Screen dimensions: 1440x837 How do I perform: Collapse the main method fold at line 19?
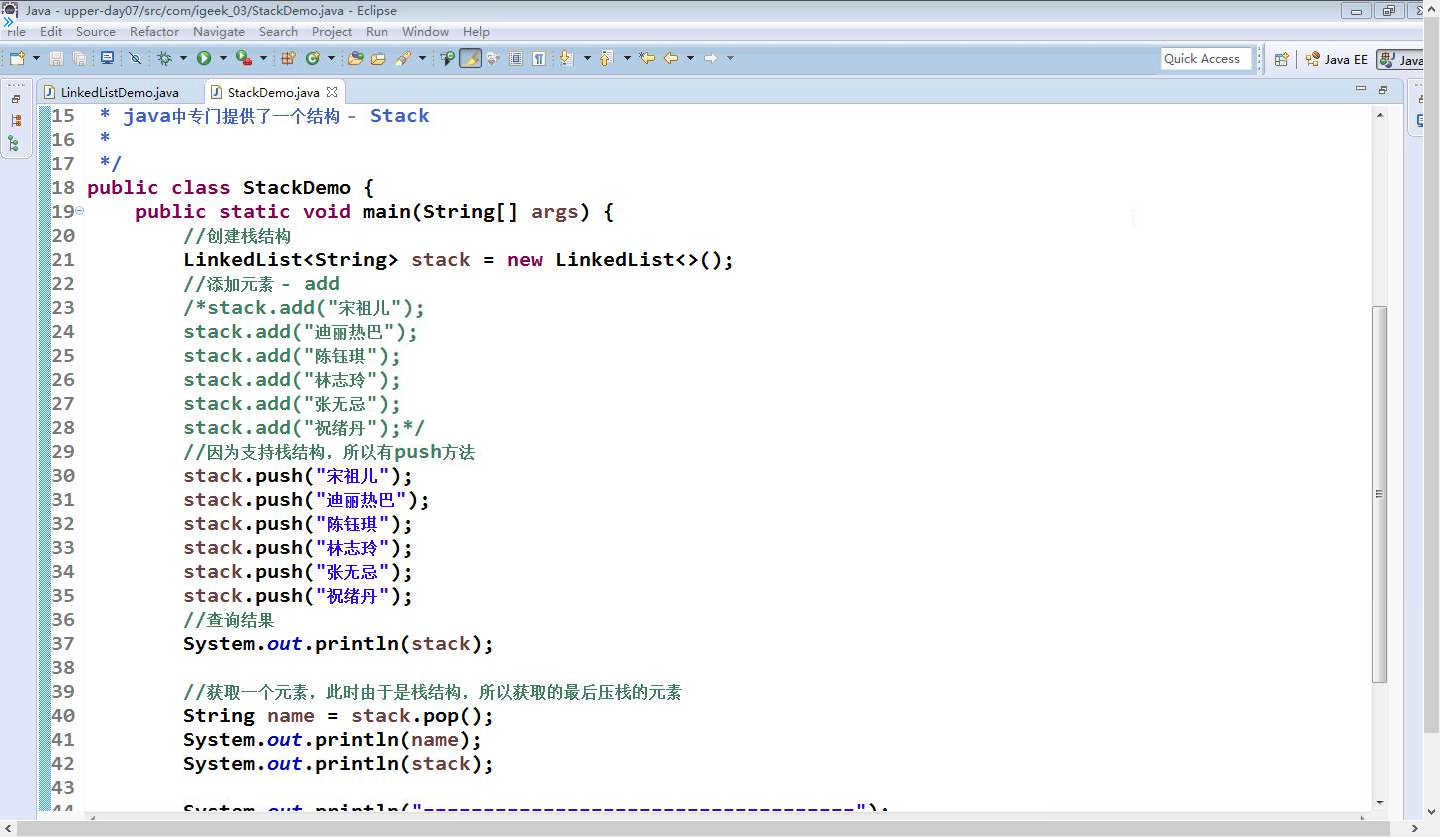point(79,211)
